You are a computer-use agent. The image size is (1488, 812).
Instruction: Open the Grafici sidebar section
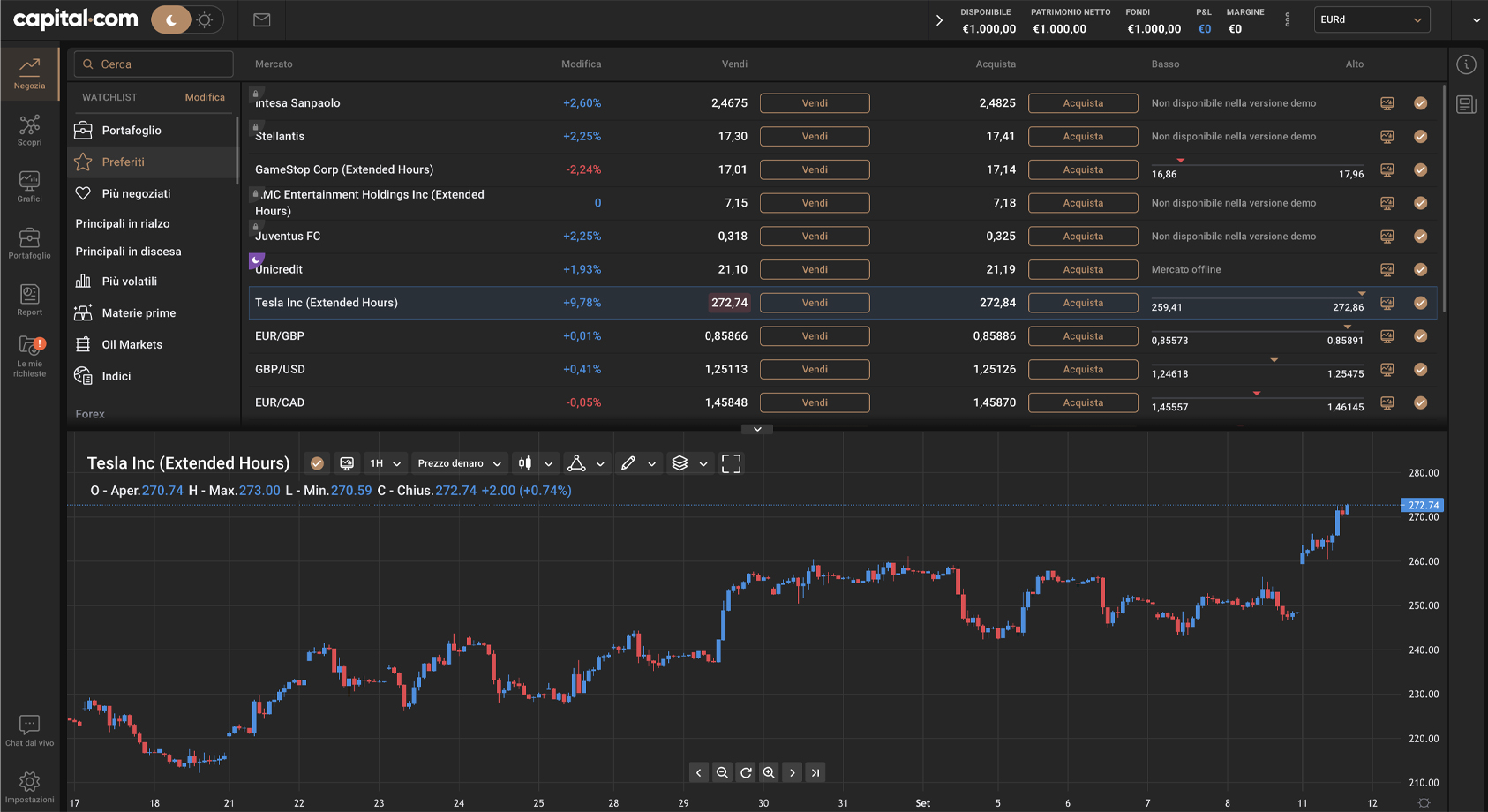tap(29, 186)
